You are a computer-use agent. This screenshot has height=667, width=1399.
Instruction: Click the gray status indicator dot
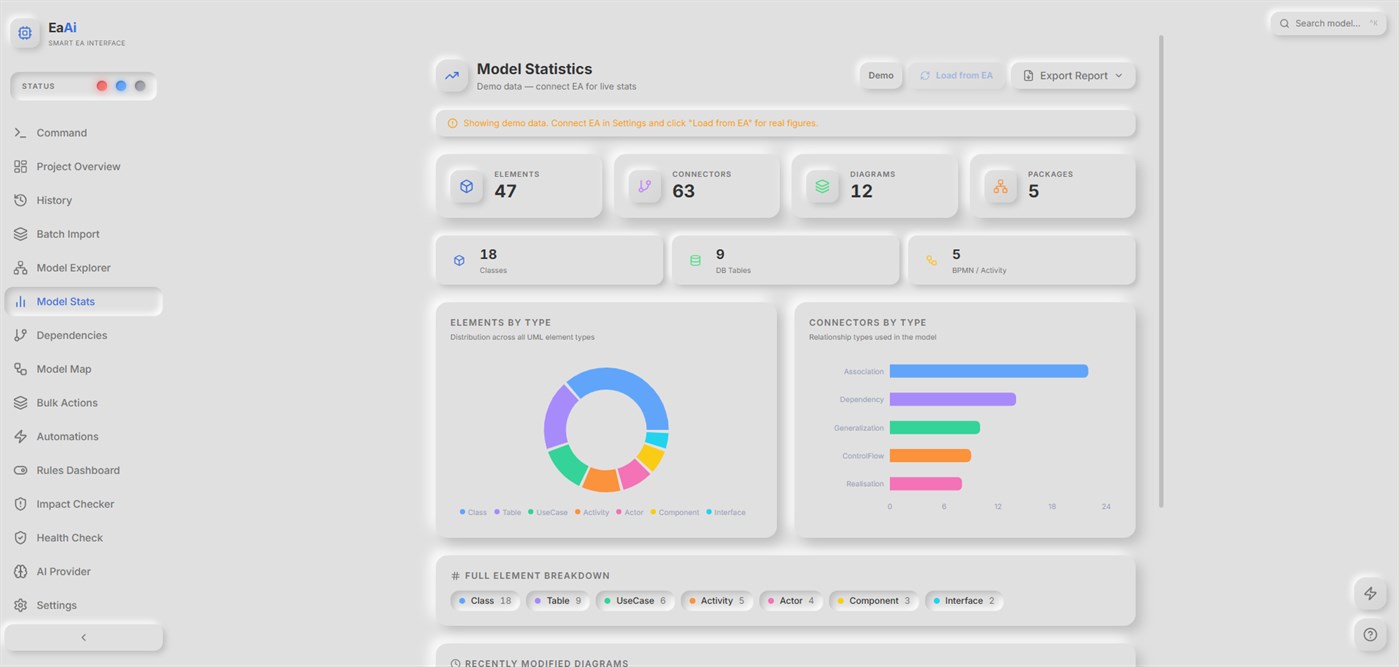(140, 86)
